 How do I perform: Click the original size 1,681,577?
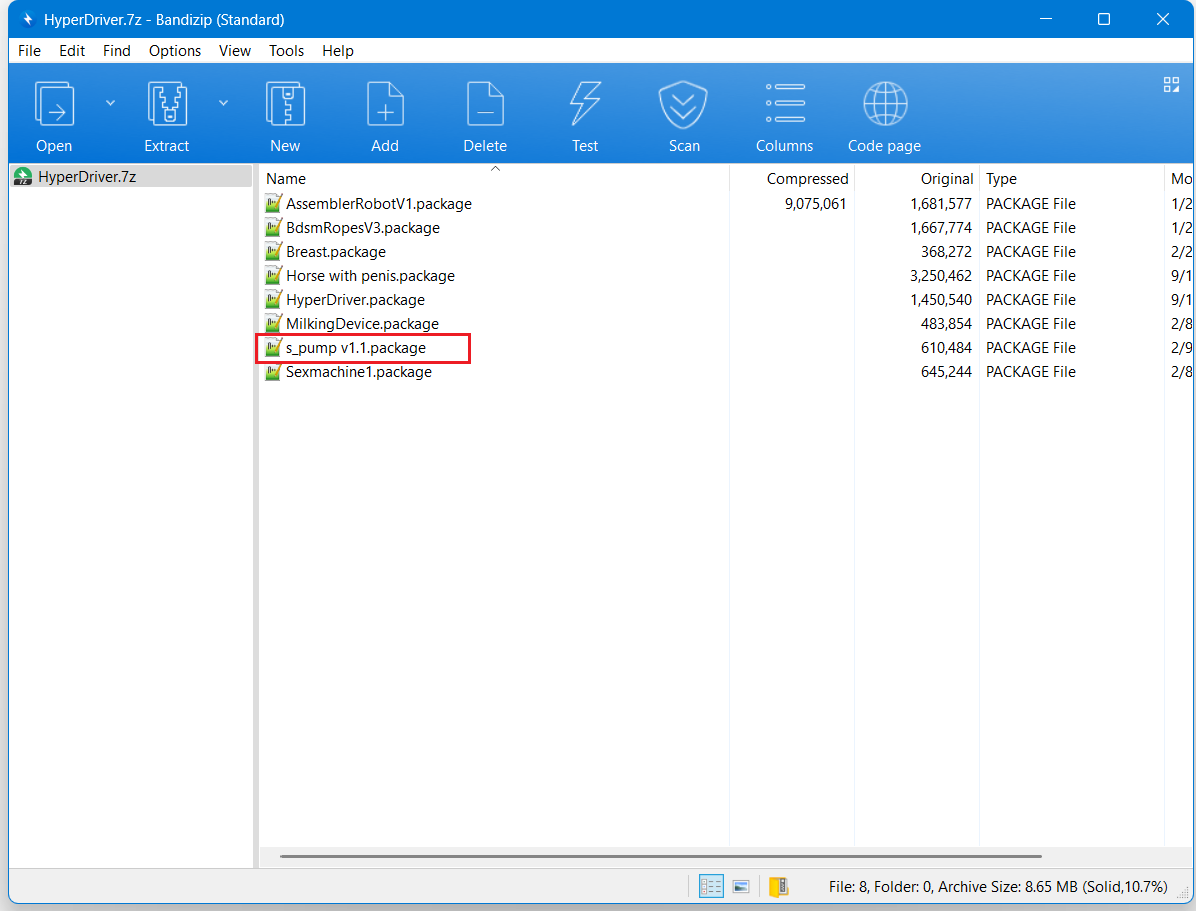[x=941, y=204]
